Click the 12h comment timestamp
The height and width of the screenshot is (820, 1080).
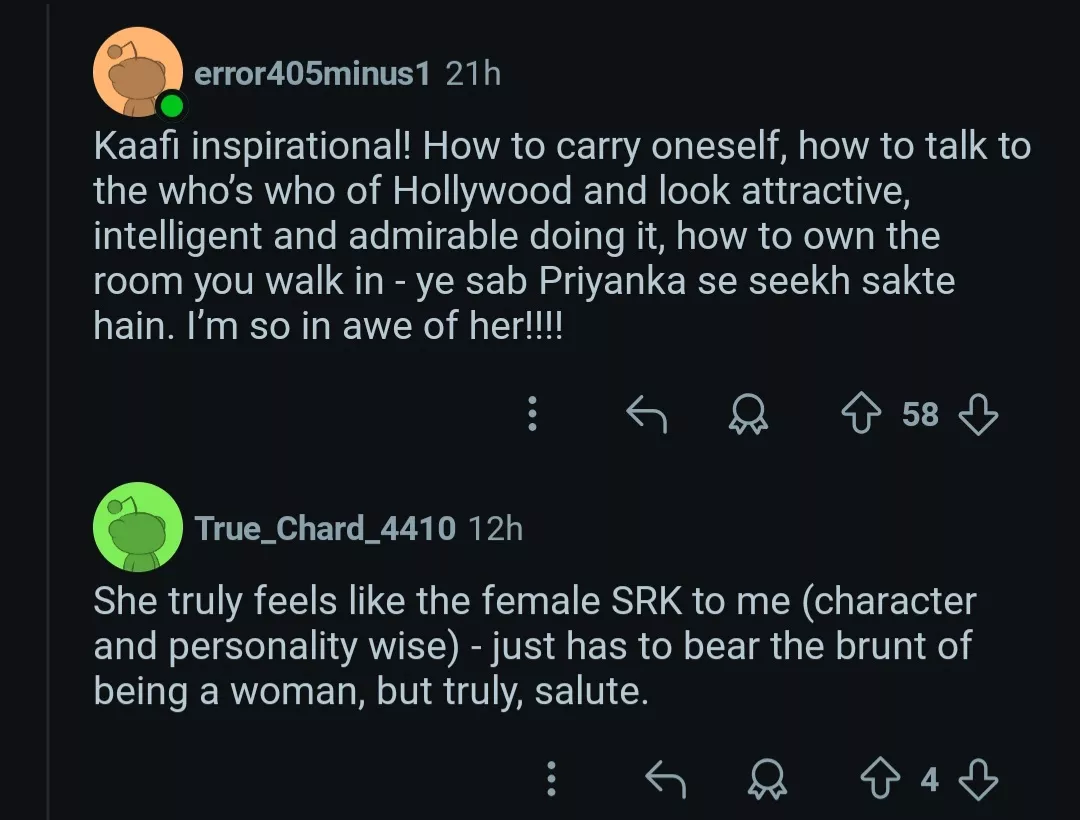[x=495, y=528]
